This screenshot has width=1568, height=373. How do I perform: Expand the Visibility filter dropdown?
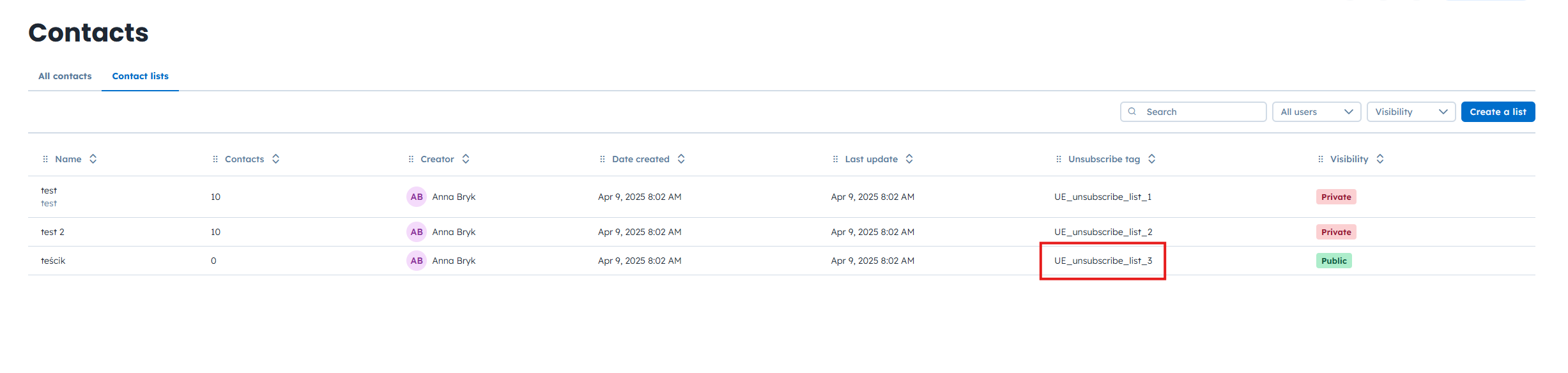point(1411,112)
